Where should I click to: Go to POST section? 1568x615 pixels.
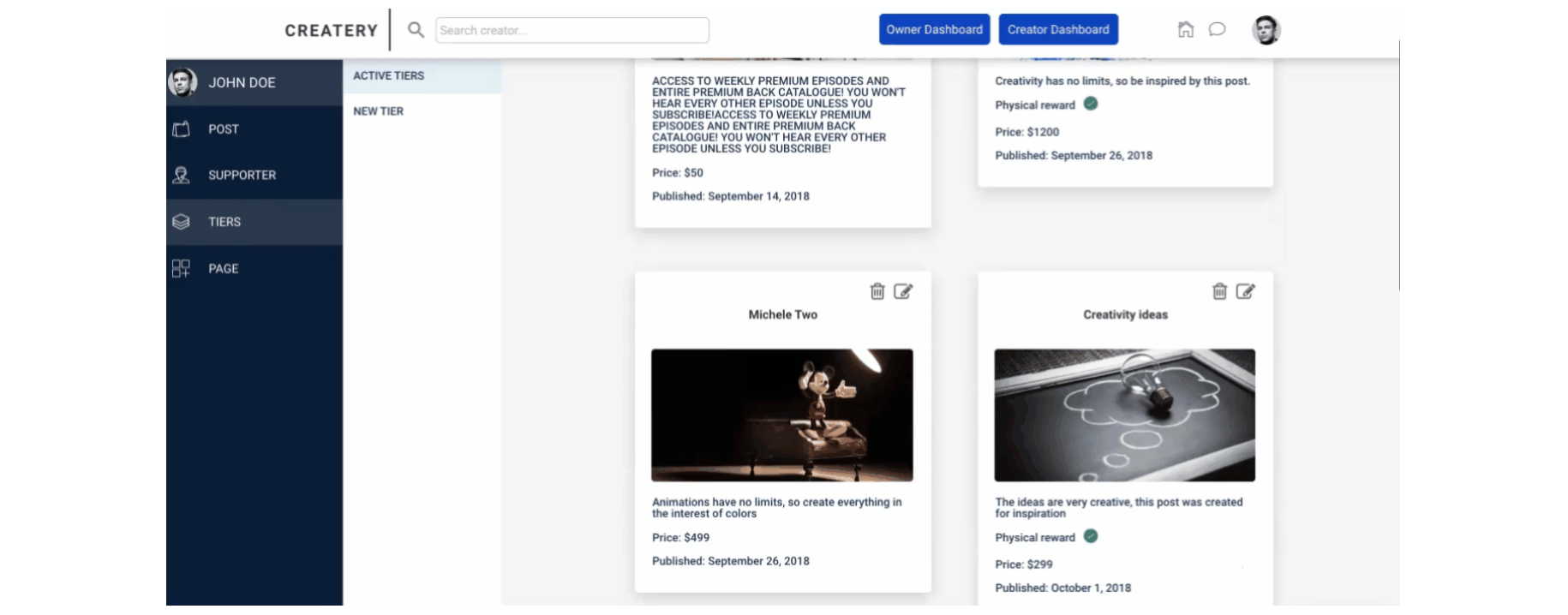[254, 129]
